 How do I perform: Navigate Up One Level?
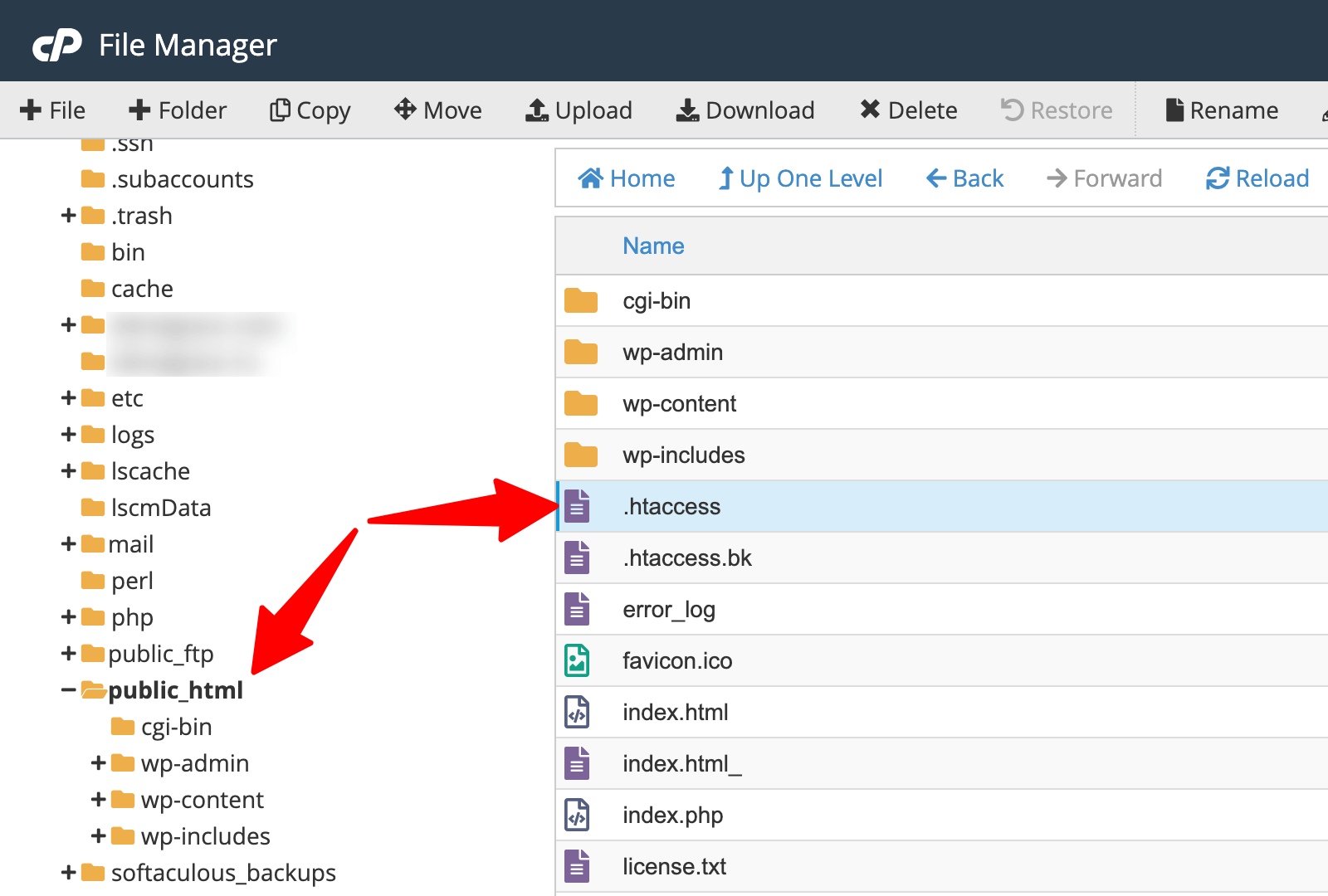coord(800,178)
